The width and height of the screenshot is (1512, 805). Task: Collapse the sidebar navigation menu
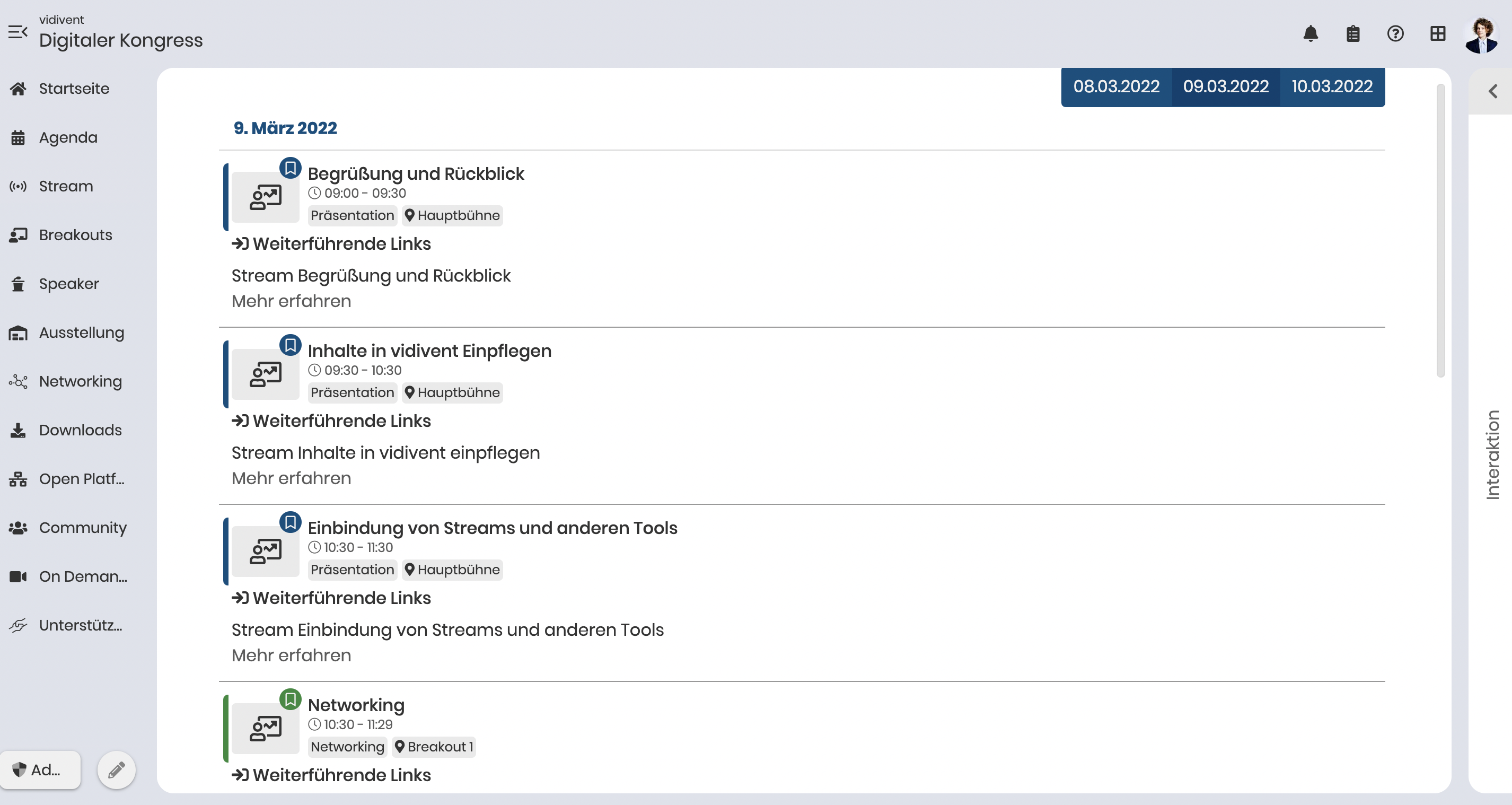pyautogui.click(x=17, y=32)
